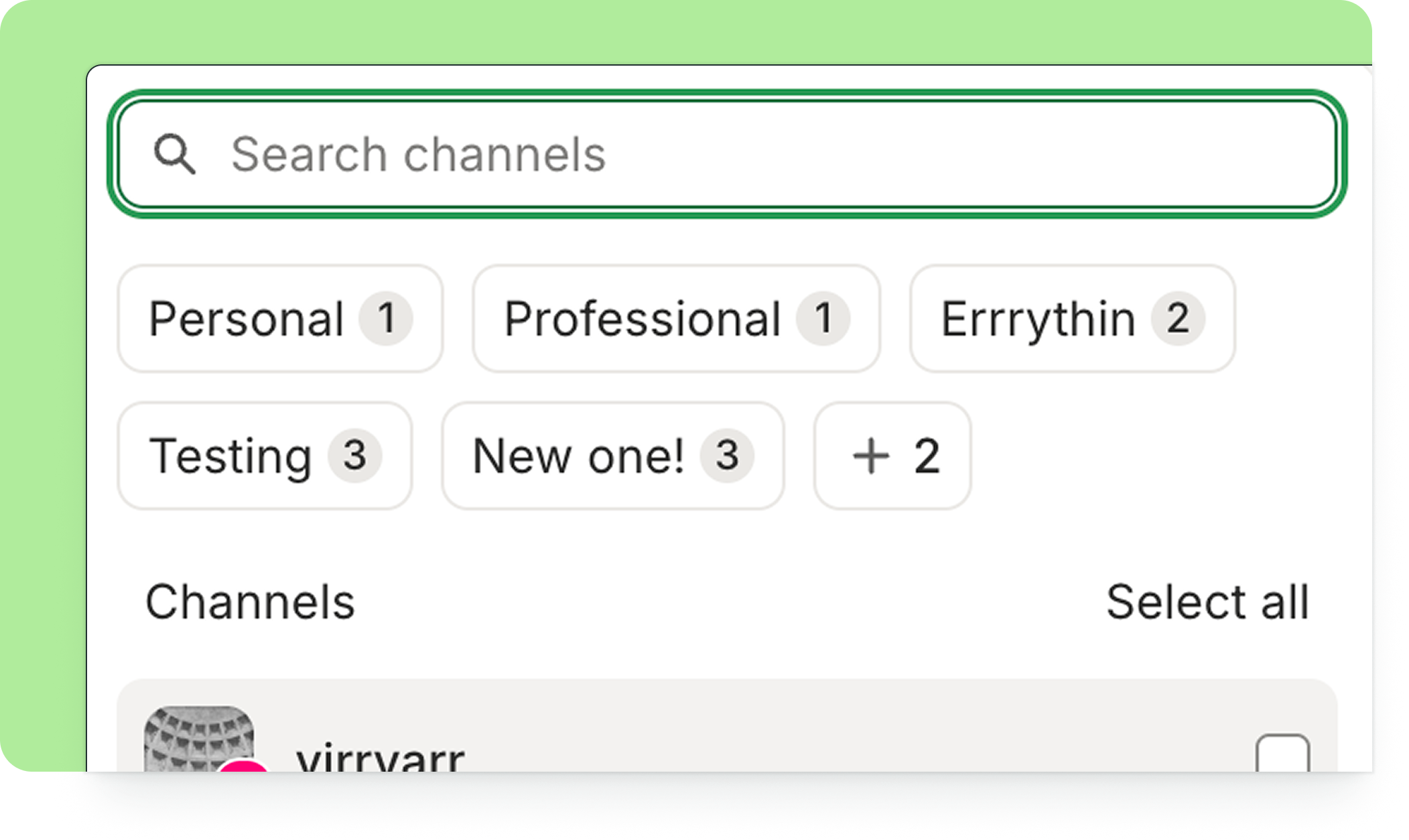Image resolution: width=1409 pixels, height=840 pixels.
Task: Expand the + 2 more groups button
Action: pyautogui.click(x=892, y=456)
